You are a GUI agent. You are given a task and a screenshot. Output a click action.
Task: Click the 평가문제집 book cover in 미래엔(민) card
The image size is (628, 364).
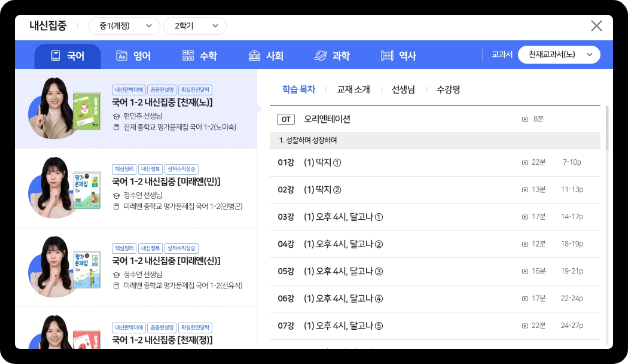pos(87,190)
